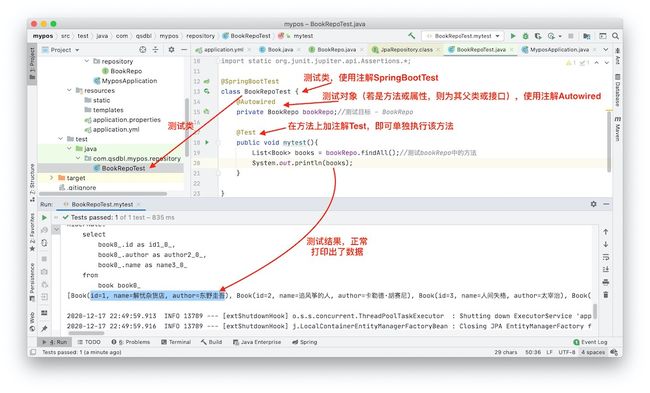Click the run gutter icon beside mytest method
Screen dimensions: 650x393
[x=207, y=142]
